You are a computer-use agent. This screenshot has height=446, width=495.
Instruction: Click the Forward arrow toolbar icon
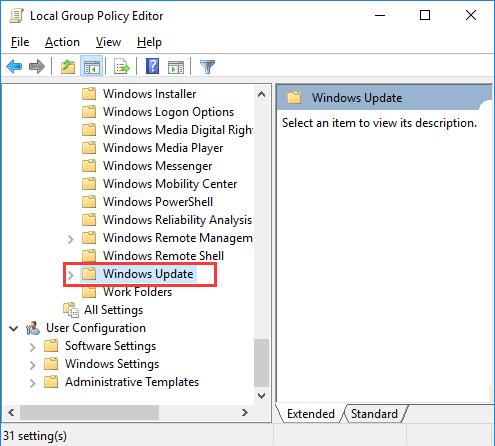[37, 67]
